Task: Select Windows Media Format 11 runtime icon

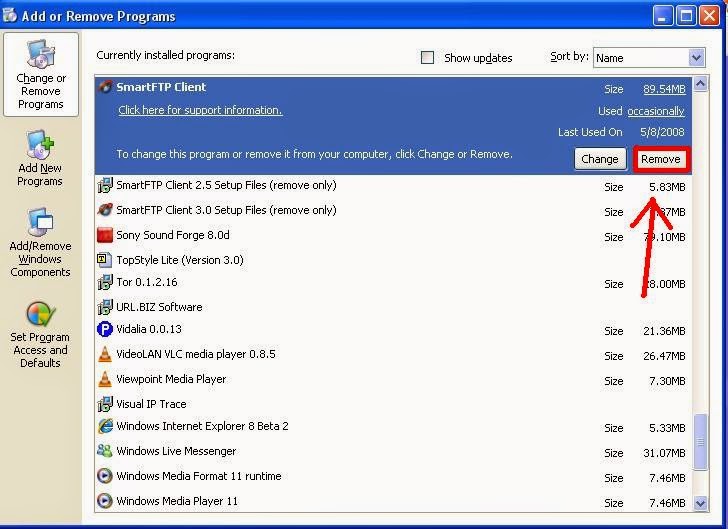Action: pyautogui.click(x=105, y=476)
